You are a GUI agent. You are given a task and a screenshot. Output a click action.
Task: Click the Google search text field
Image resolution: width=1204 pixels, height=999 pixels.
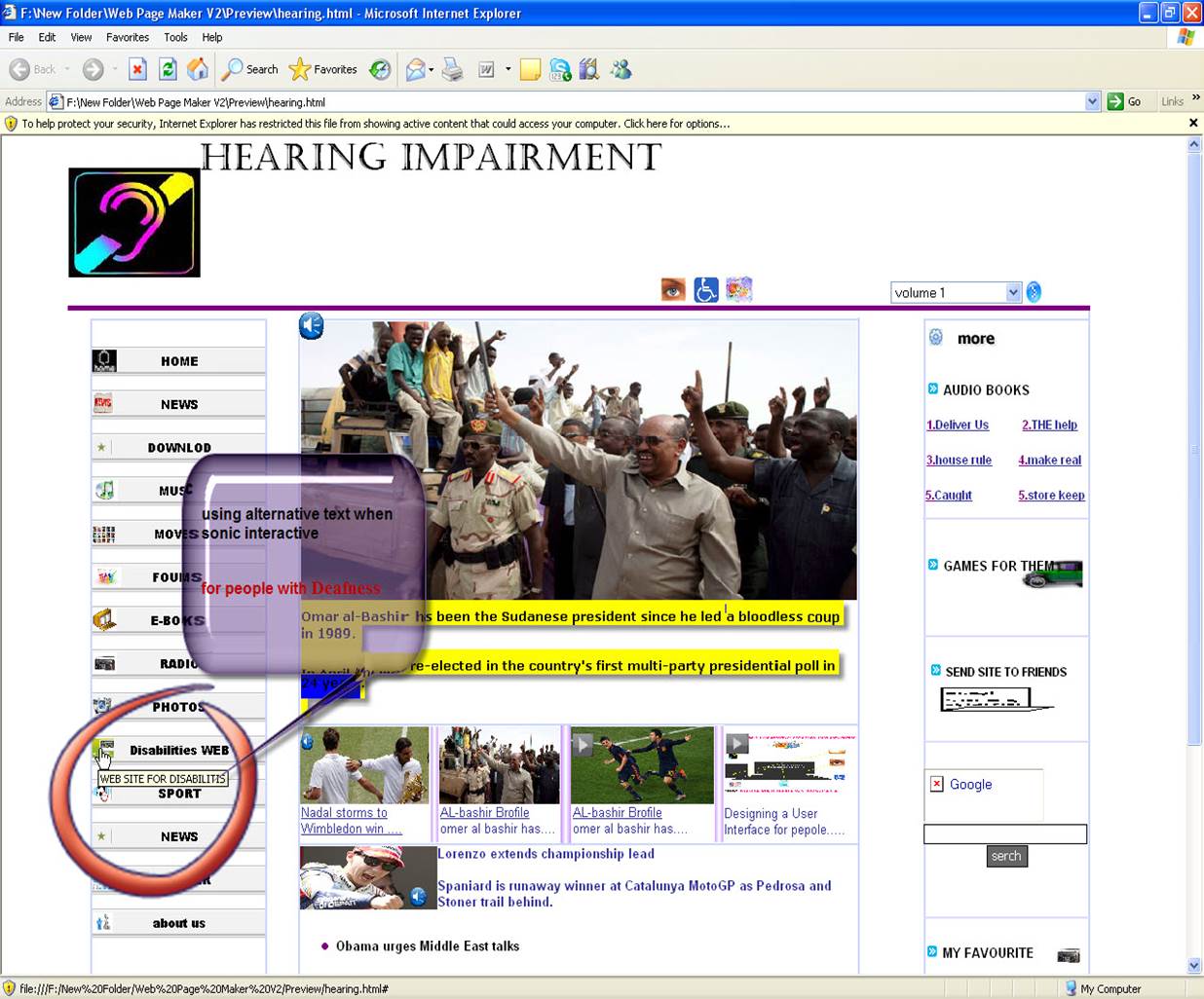(1004, 833)
